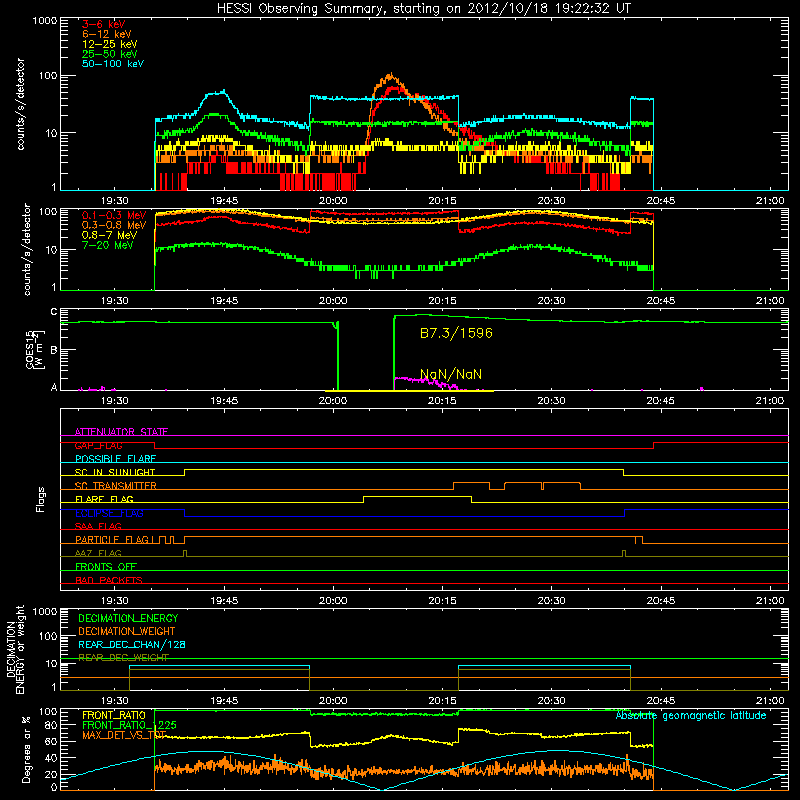
Task: Click the SAA_FLAG label
Action: click(98, 526)
